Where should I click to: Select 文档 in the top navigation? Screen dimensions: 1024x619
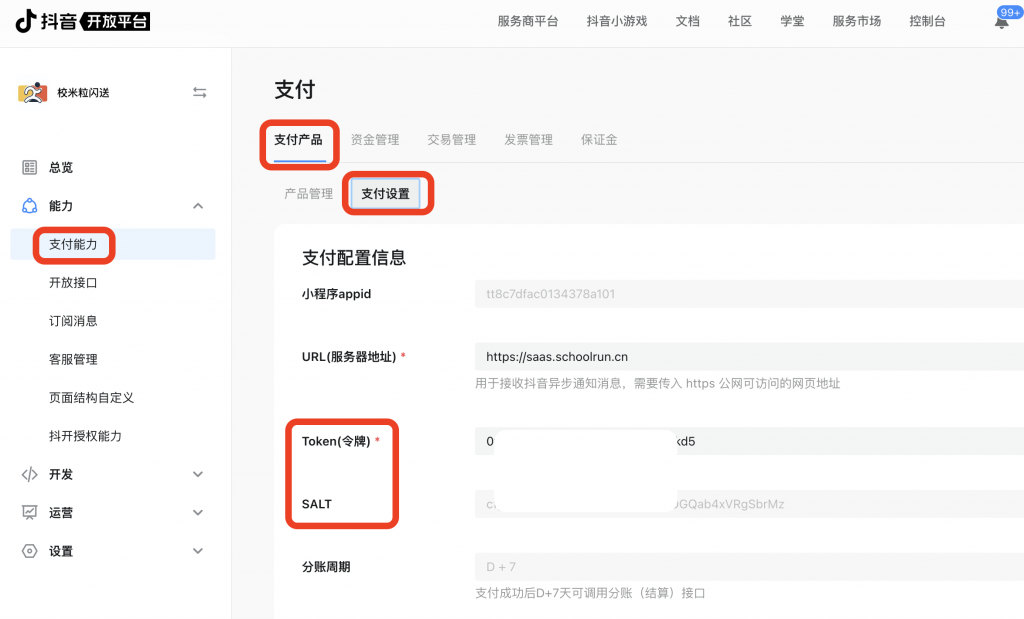coord(687,20)
